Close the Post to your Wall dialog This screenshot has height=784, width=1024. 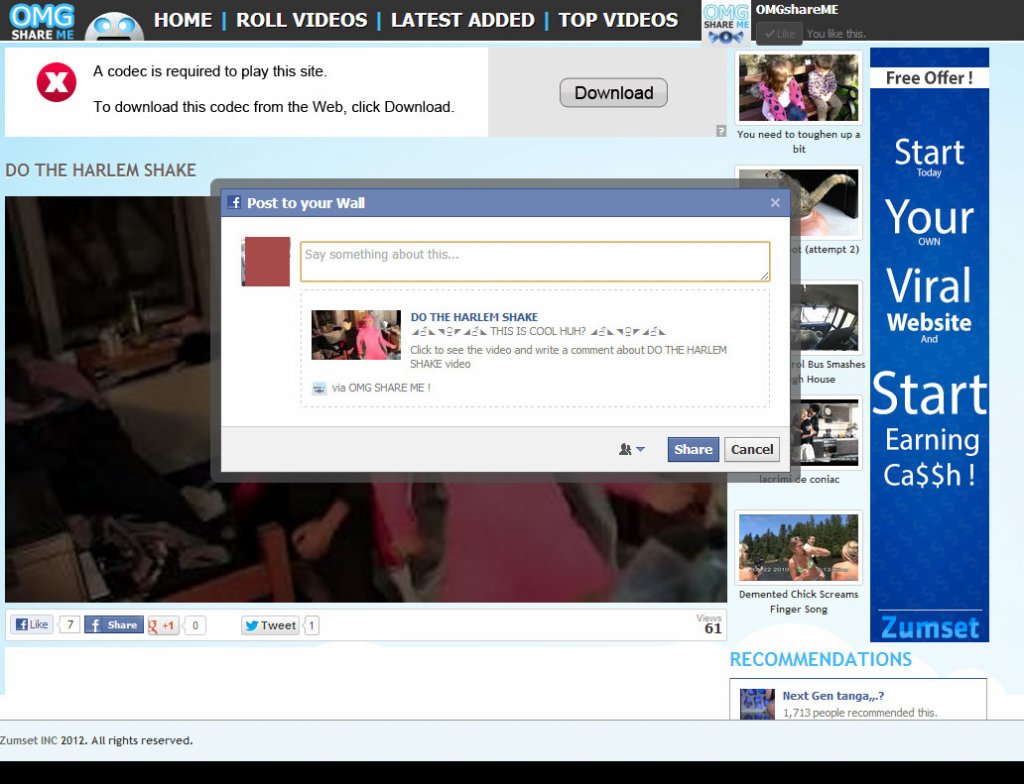coord(775,203)
